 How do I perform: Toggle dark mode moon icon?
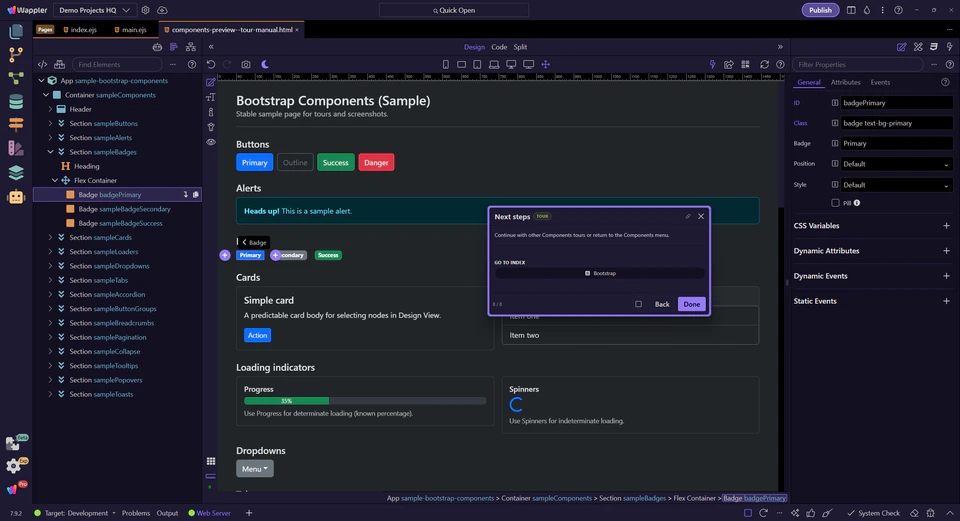tap(264, 64)
